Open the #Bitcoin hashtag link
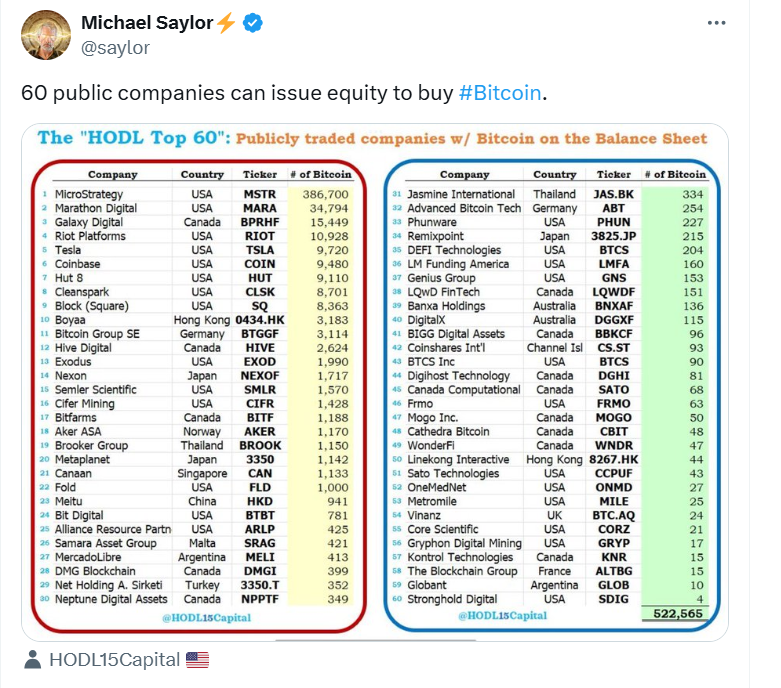The width and height of the screenshot is (781, 688). [500, 93]
